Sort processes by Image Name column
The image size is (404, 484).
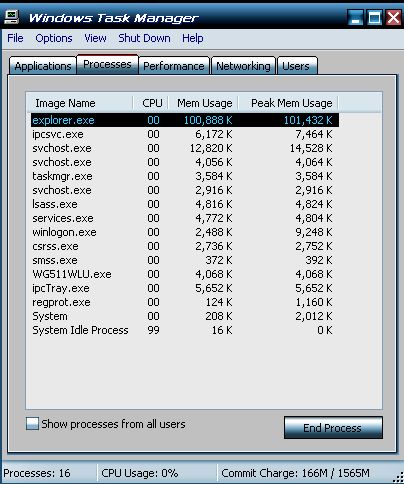coord(79,103)
